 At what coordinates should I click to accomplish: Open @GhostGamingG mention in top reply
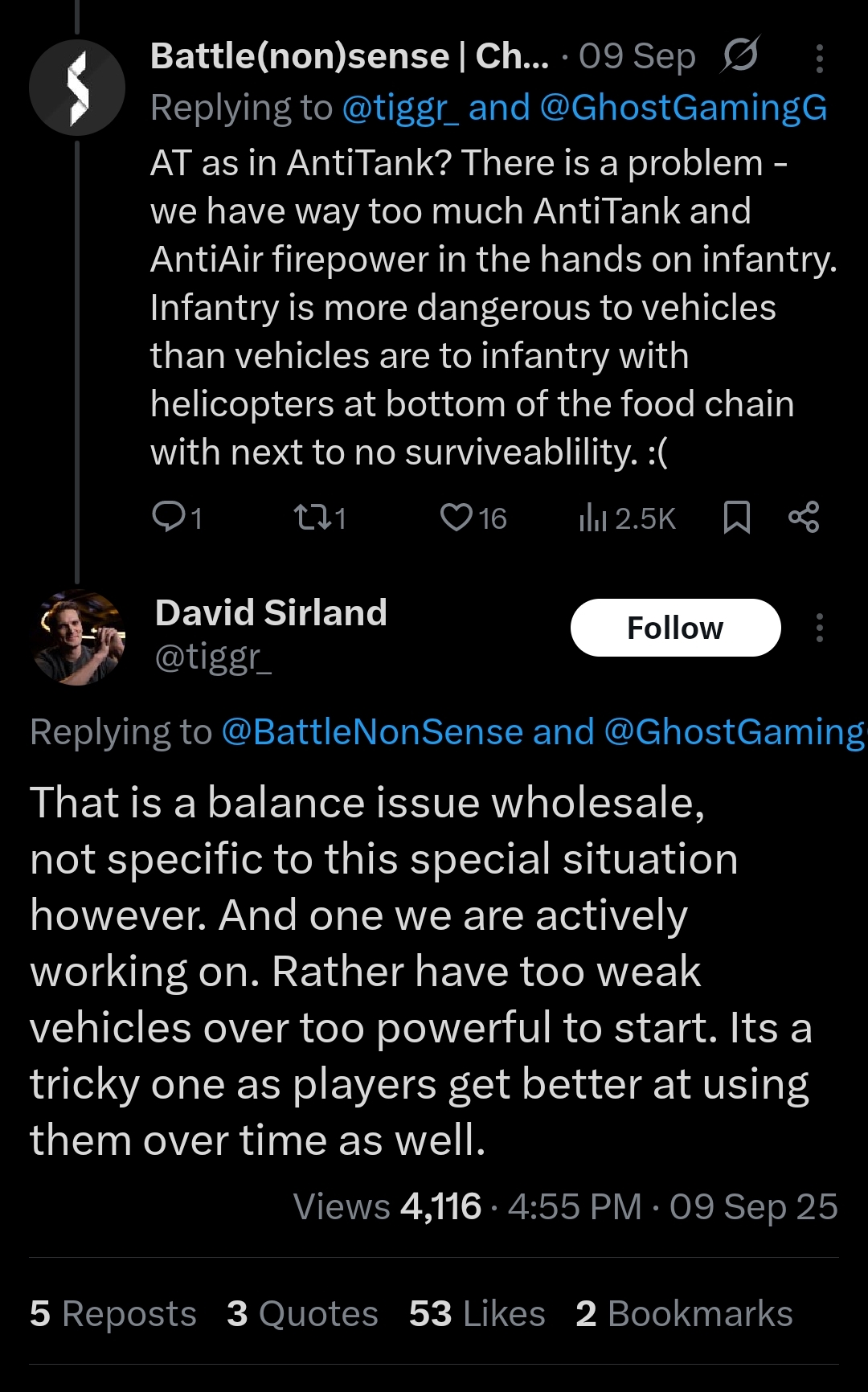click(683, 108)
